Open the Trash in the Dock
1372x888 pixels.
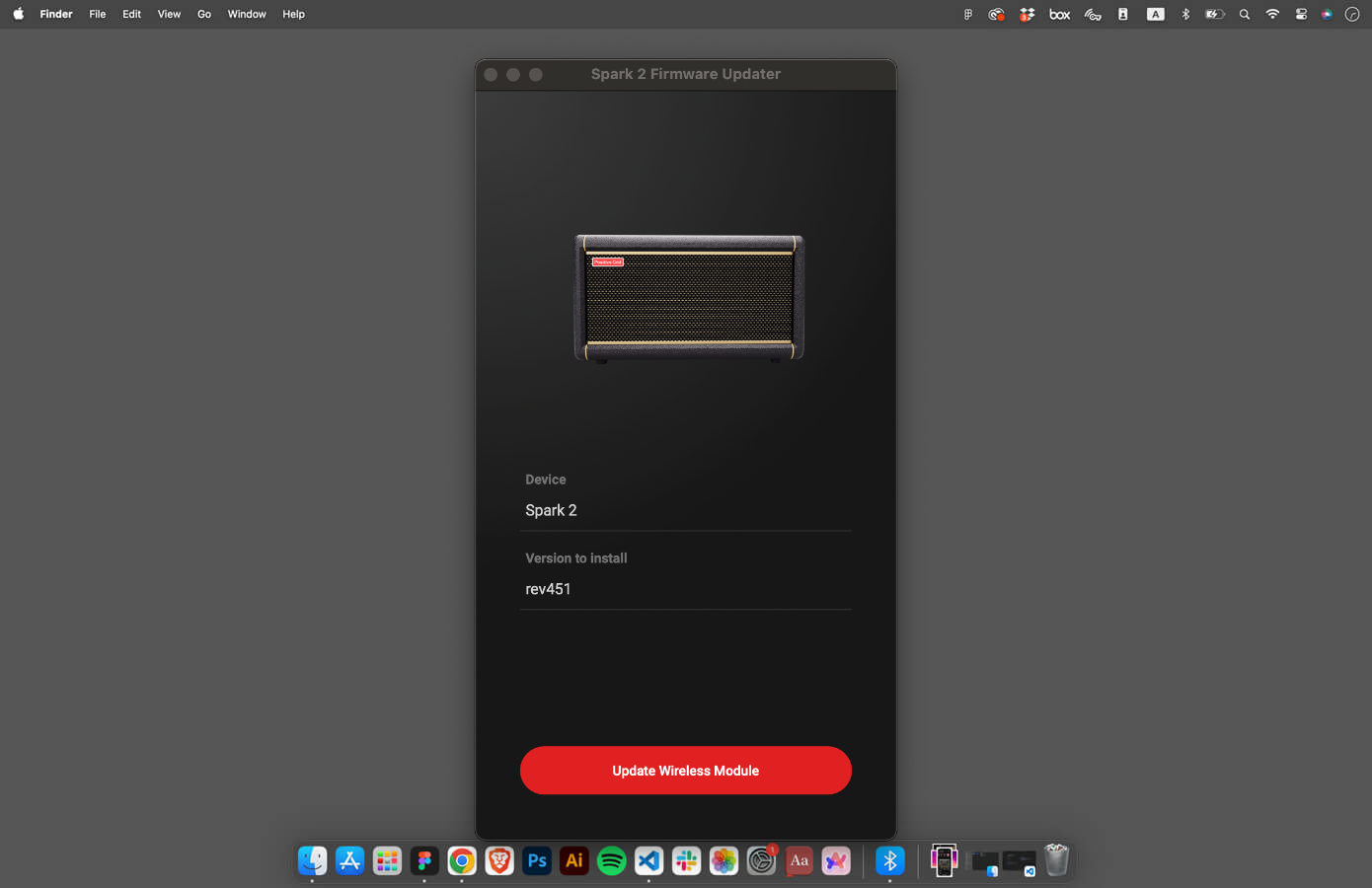(x=1056, y=860)
